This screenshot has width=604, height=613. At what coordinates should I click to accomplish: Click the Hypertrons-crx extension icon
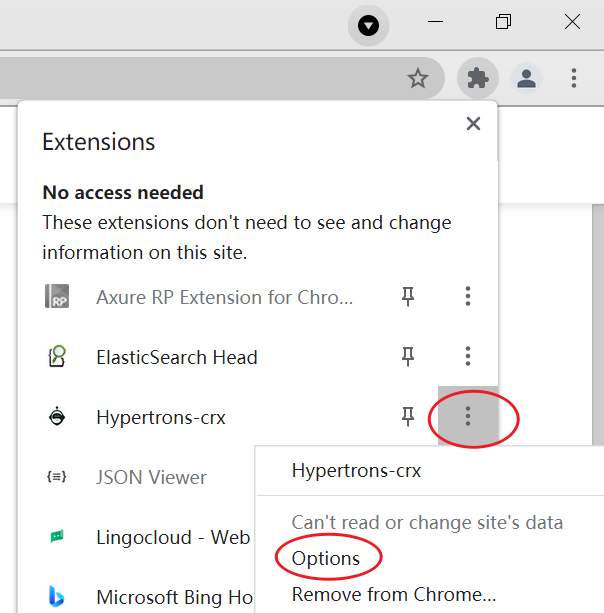[x=58, y=417]
